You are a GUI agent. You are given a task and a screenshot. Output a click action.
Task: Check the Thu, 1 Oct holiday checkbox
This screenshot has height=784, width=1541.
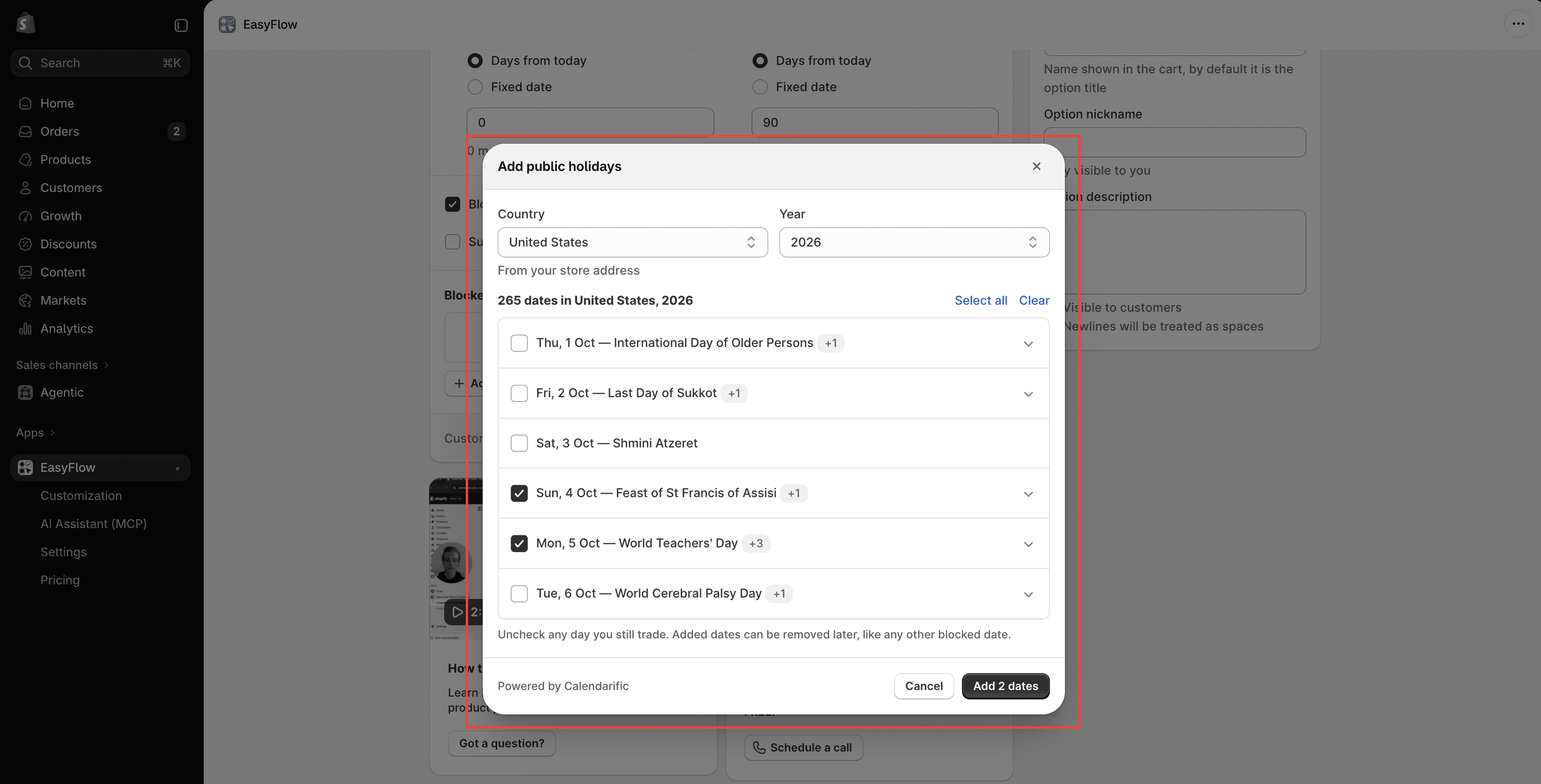pyautogui.click(x=519, y=343)
